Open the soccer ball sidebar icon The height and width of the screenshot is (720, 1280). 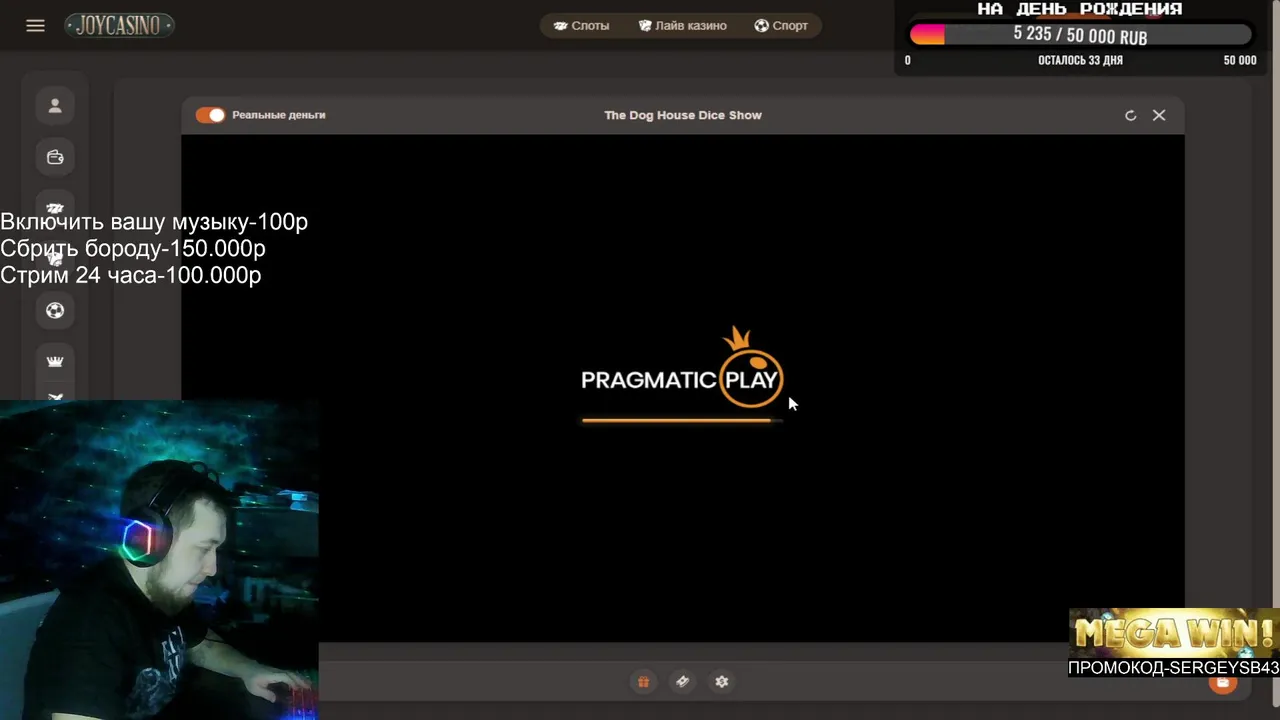pos(55,311)
